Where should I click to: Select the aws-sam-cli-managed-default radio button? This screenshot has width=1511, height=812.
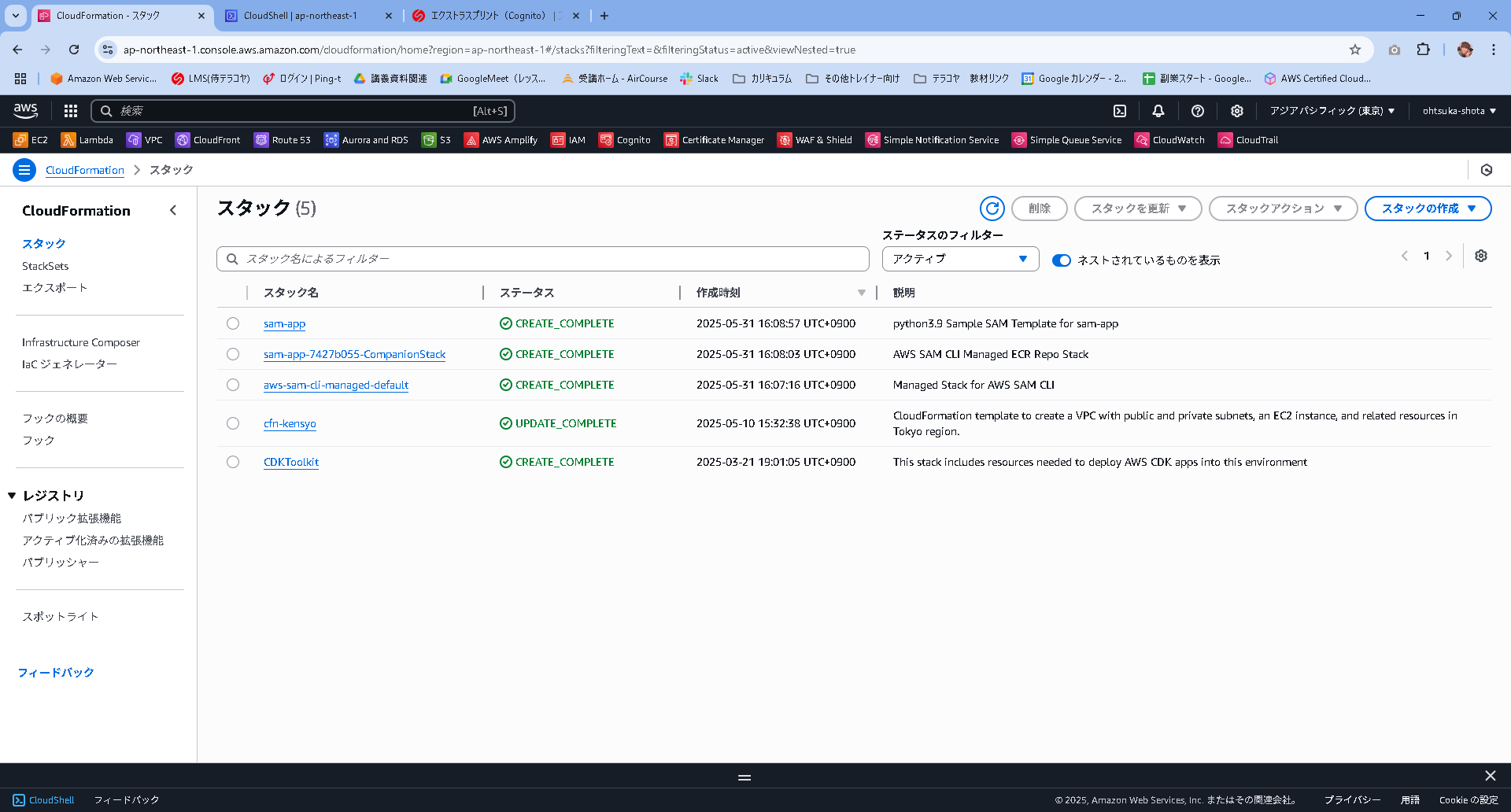[x=233, y=385]
